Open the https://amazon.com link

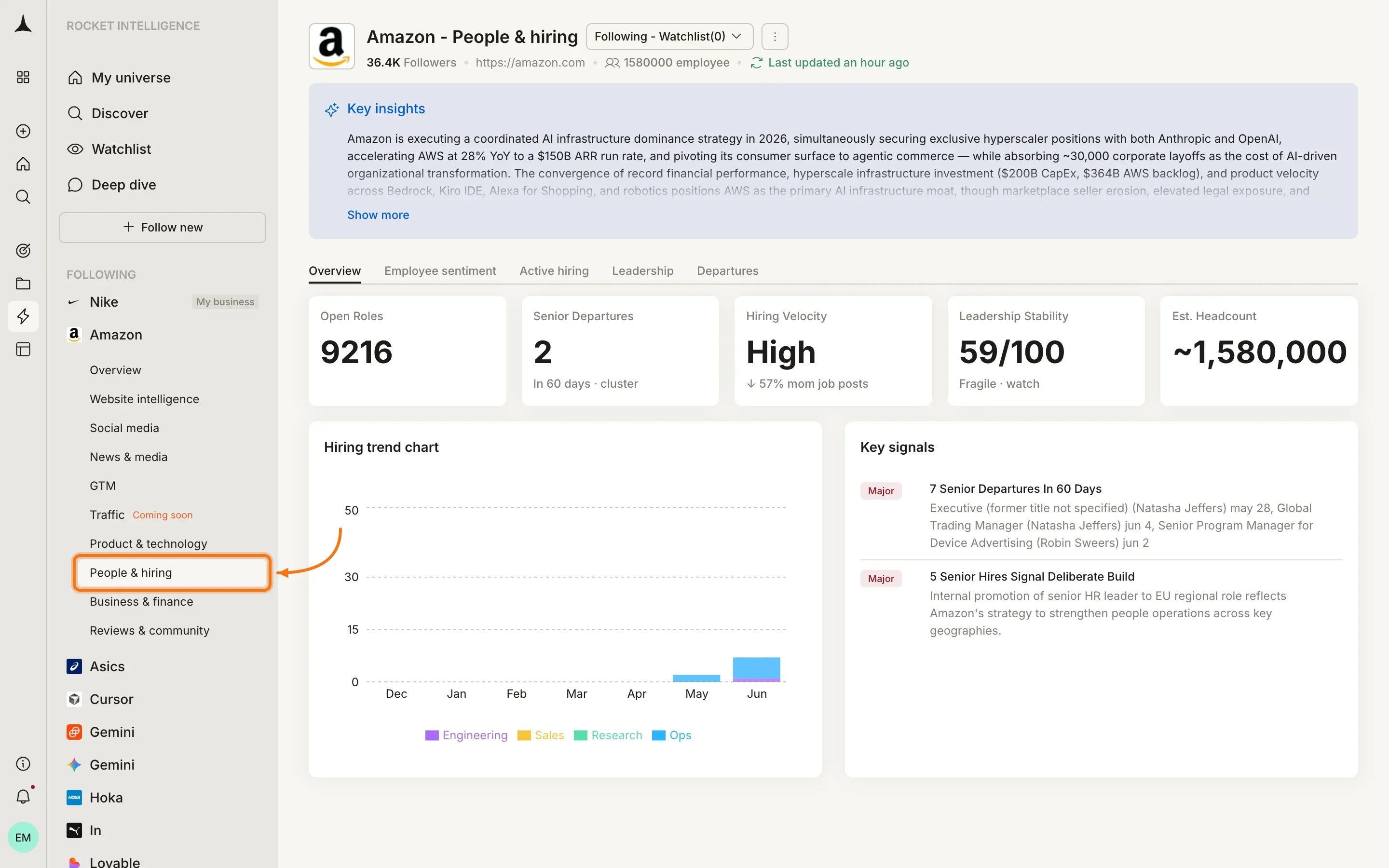click(x=531, y=63)
